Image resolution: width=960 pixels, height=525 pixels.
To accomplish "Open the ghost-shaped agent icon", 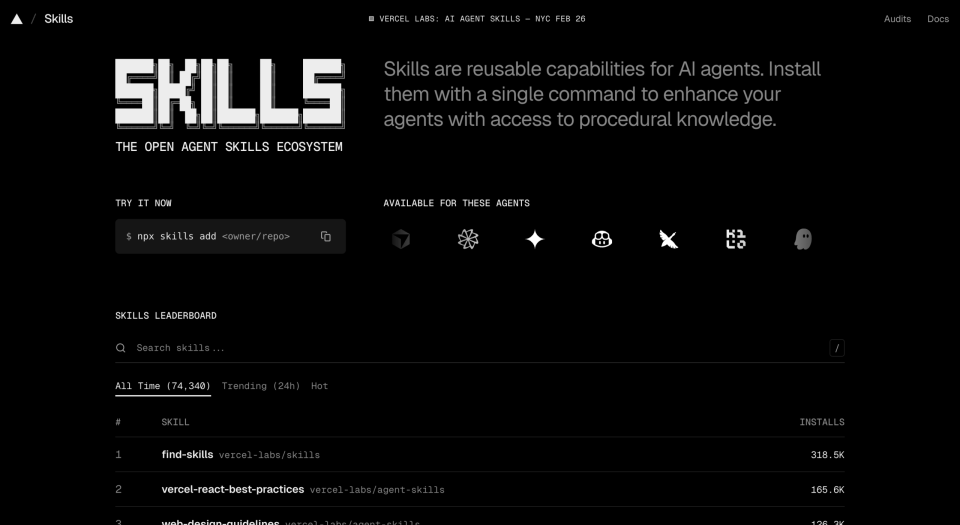I will 803,239.
